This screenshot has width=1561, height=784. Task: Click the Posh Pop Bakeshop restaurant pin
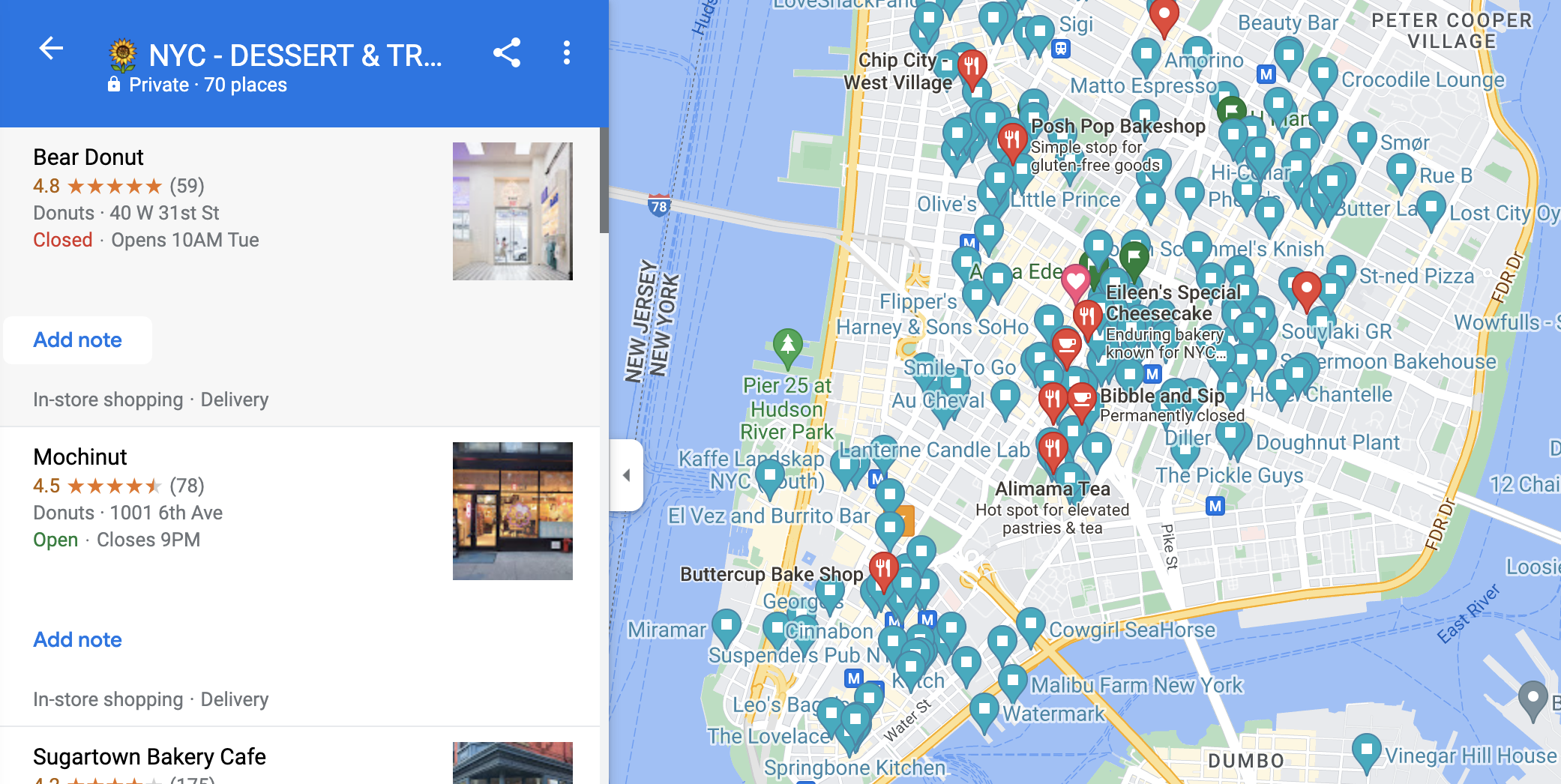pyautogui.click(x=1012, y=141)
